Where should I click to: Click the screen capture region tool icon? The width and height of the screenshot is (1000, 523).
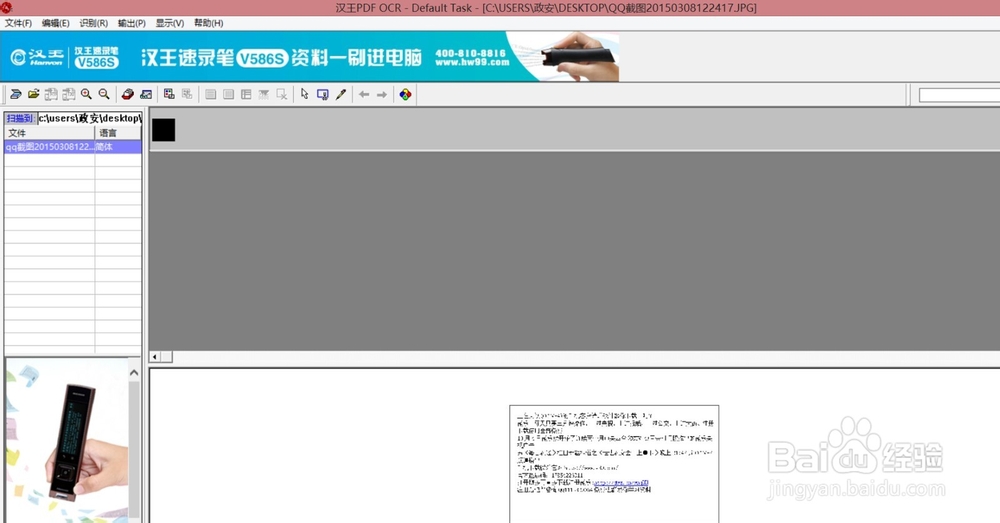(323, 94)
